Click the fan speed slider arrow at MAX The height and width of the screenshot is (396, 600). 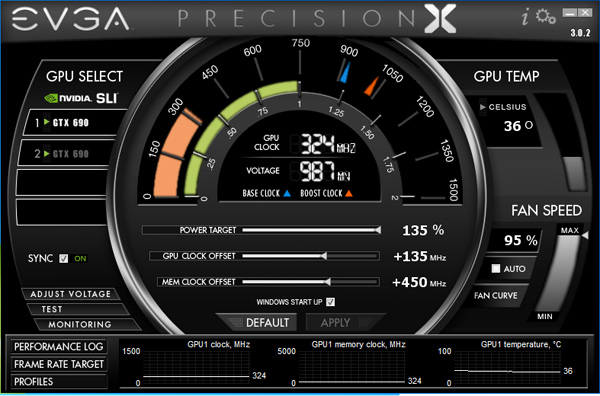[x=585, y=236]
